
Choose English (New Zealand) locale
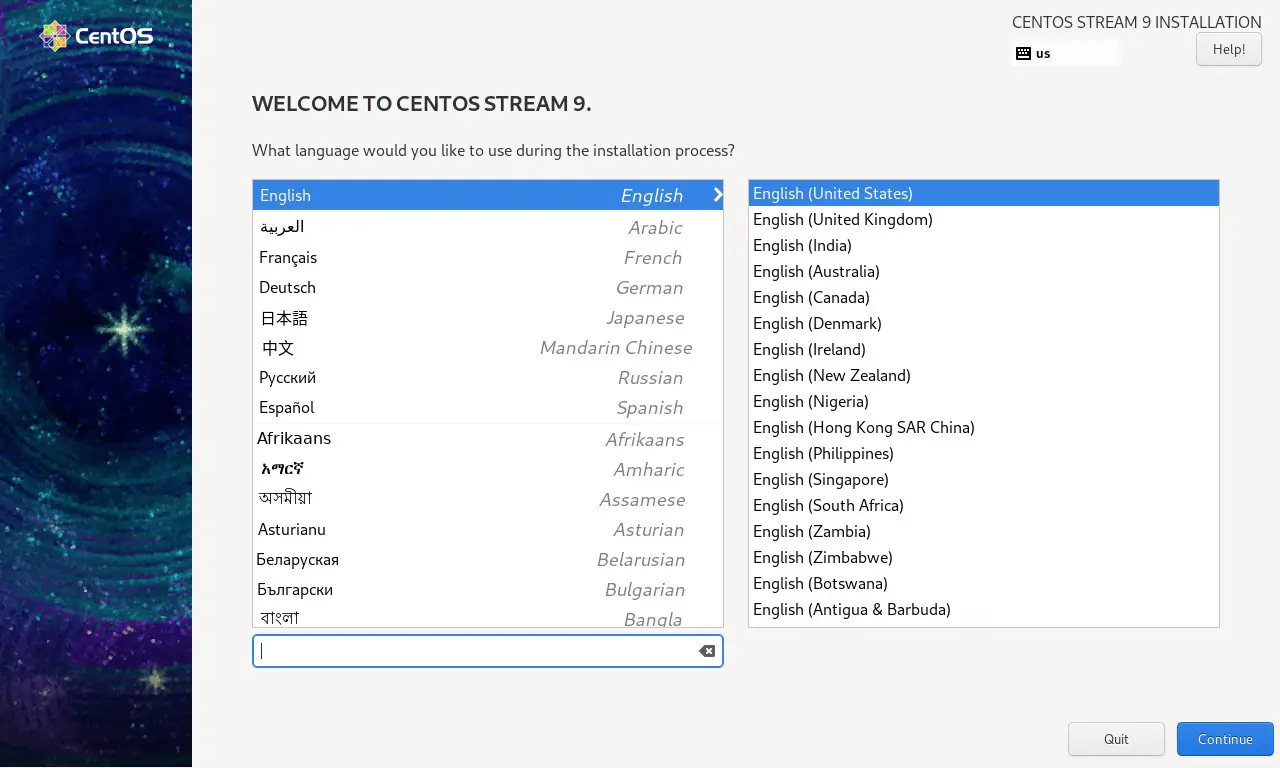[x=984, y=375]
